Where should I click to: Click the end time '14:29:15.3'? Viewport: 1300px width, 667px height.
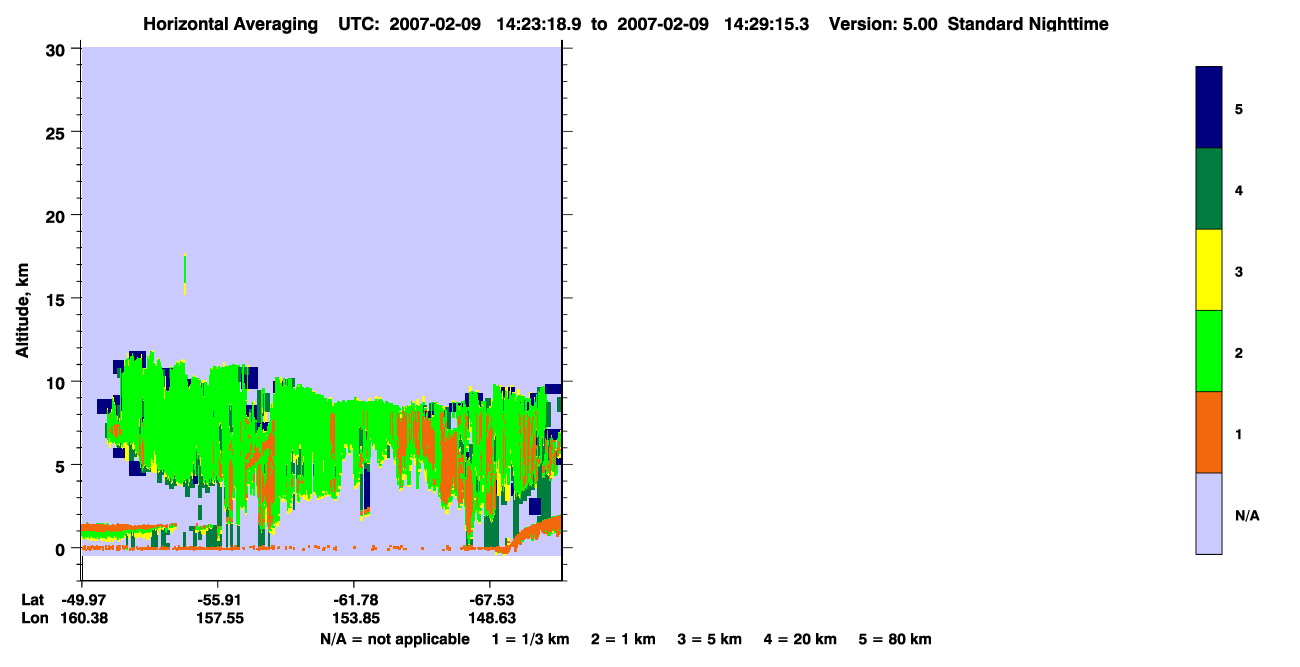[x=767, y=24]
